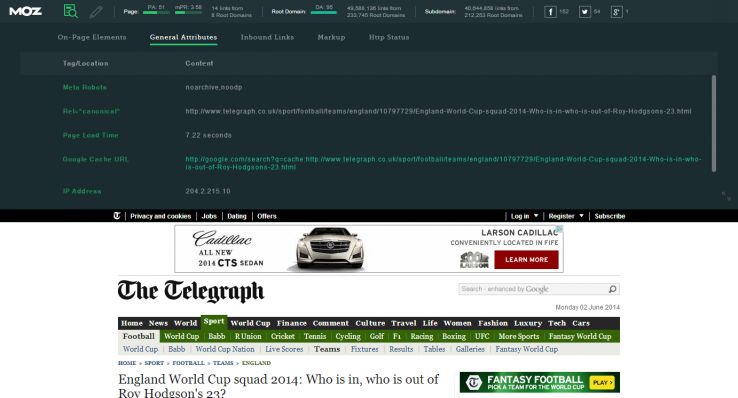Open the Galleries link
The height and width of the screenshot is (398, 738).
[x=470, y=349]
